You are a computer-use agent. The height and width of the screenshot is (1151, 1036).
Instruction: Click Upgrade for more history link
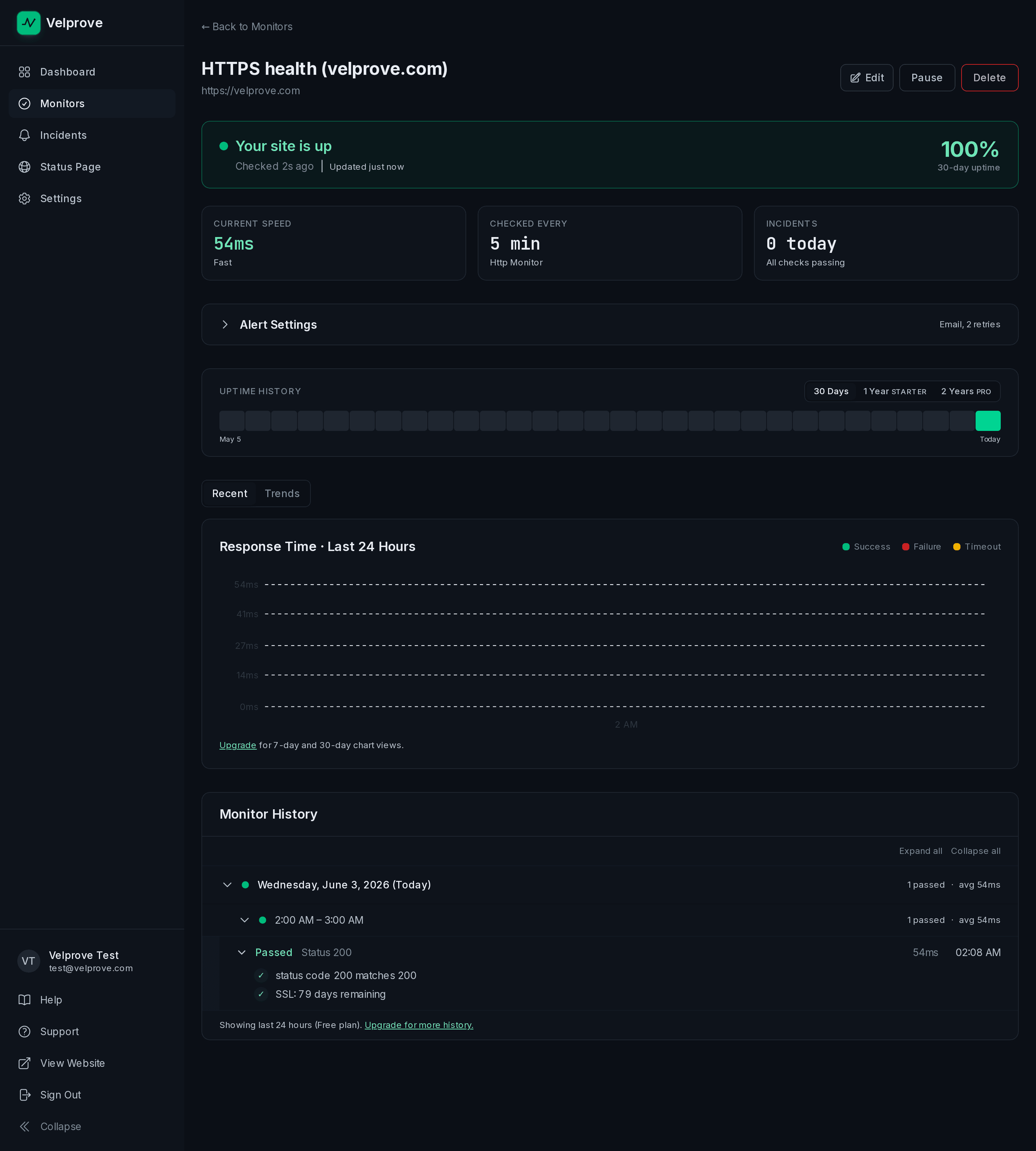(x=419, y=1025)
